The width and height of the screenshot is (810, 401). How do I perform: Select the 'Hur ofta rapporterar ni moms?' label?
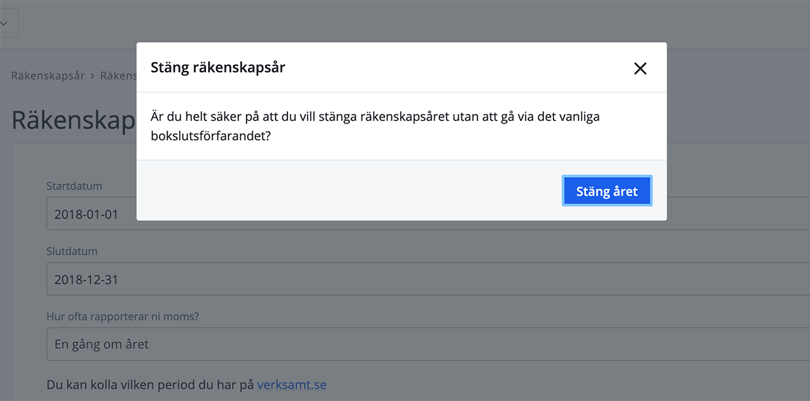click(x=123, y=316)
